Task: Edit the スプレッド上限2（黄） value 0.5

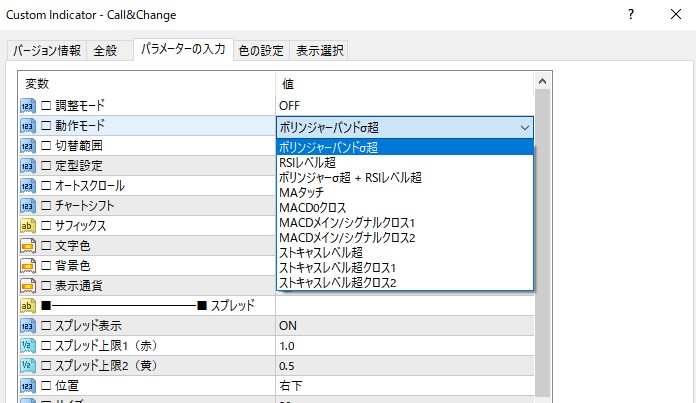Action: [400, 365]
